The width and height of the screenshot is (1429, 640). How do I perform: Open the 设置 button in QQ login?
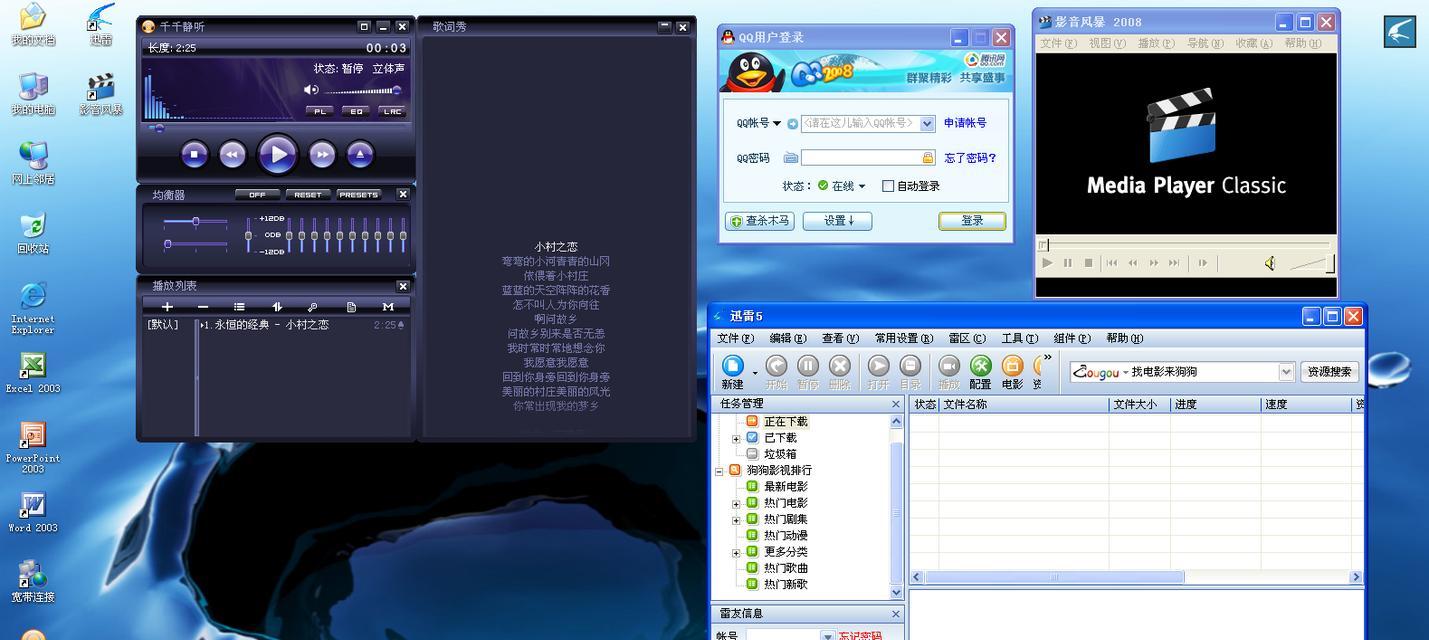838,221
